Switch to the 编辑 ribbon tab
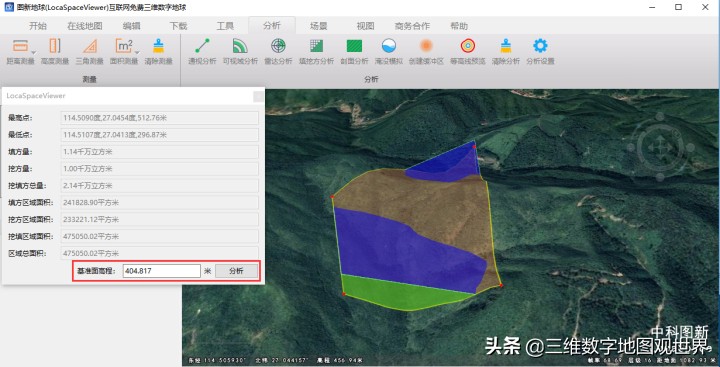Viewport: 720px width, 367px height. pos(131,26)
